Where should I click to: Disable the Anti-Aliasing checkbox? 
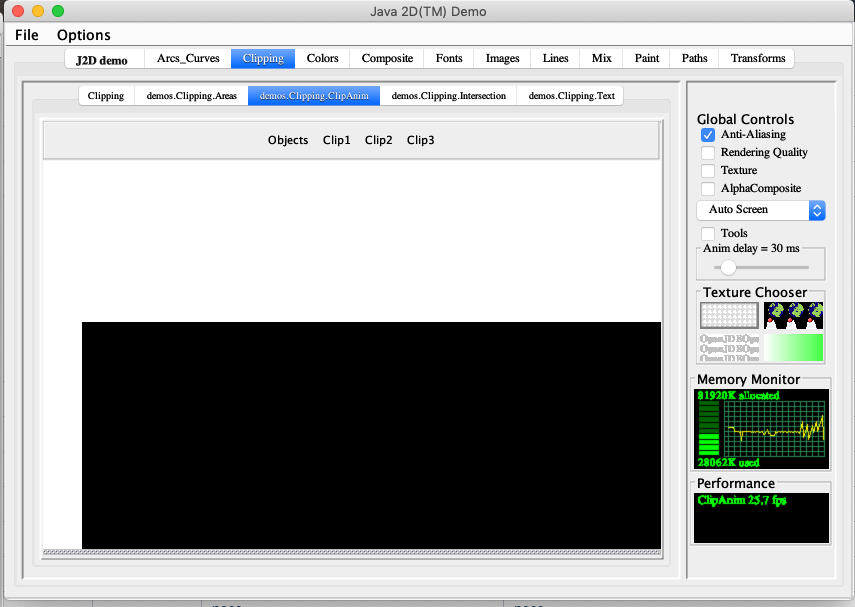pos(708,135)
